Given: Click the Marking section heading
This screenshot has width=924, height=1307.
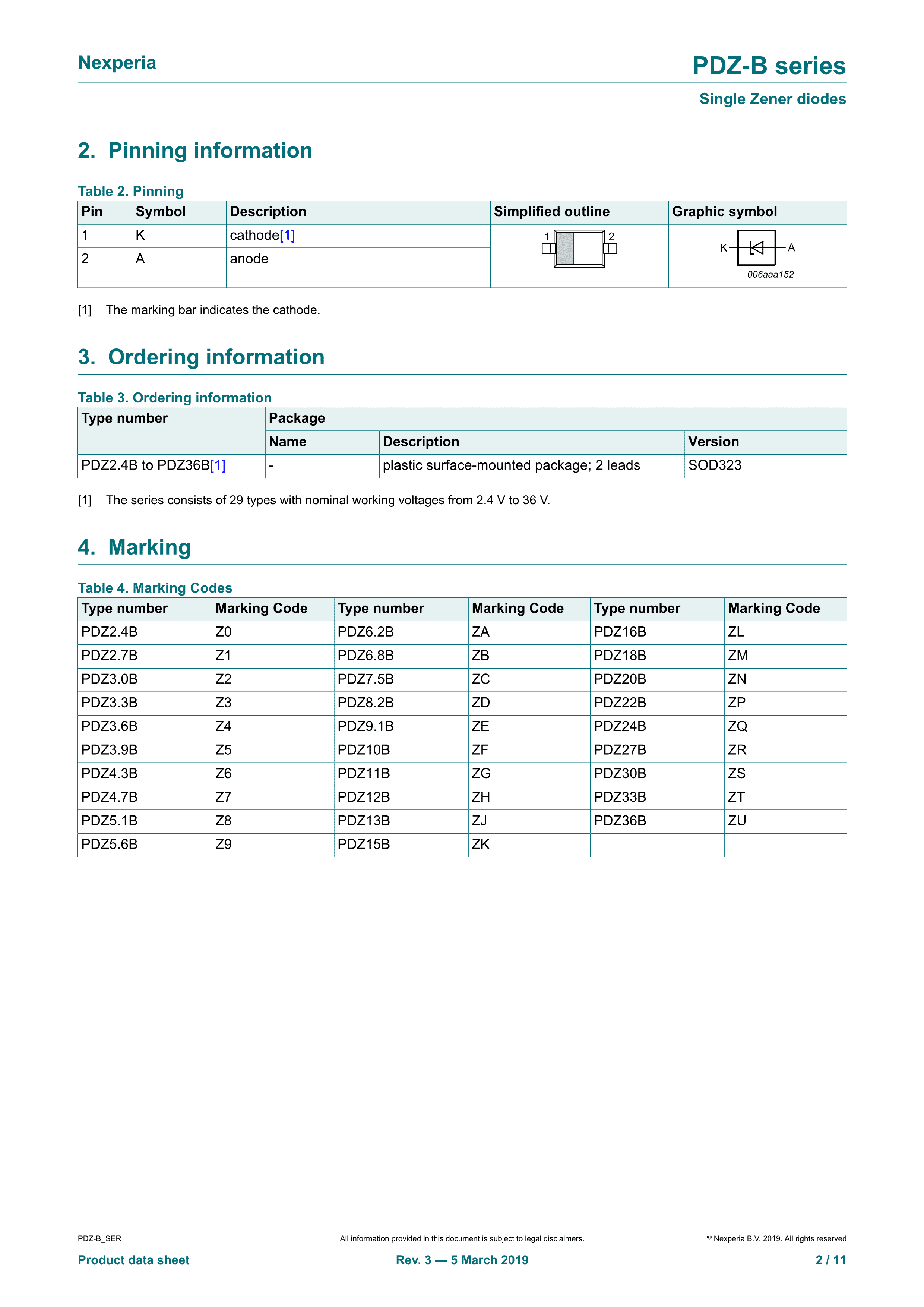Looking at the screenshot, I should click(x=134, y=547).
